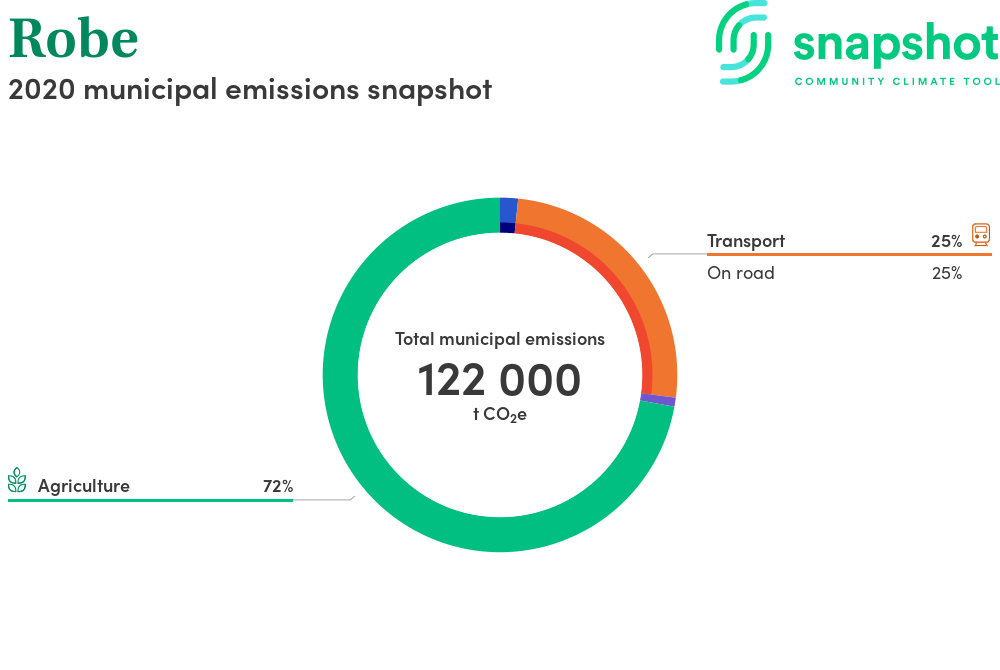Click the Snapshot fingerprint logo icon
This screenshot has width=1000, height=670.
point(744,42)
